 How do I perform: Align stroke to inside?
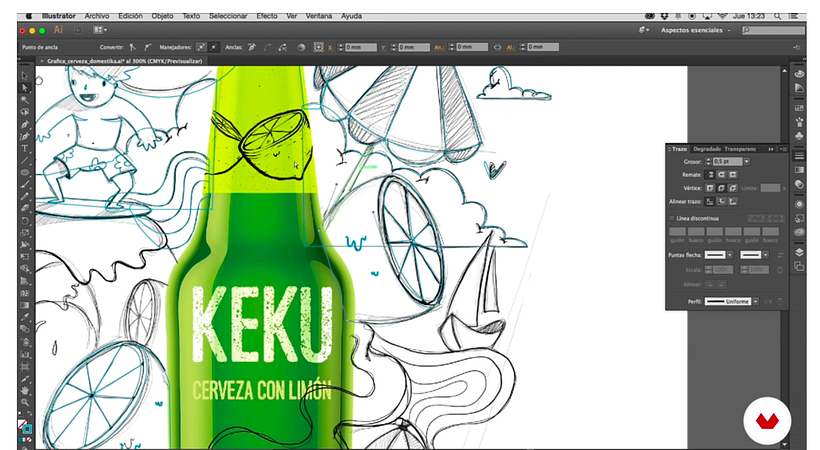click(721, 201)
